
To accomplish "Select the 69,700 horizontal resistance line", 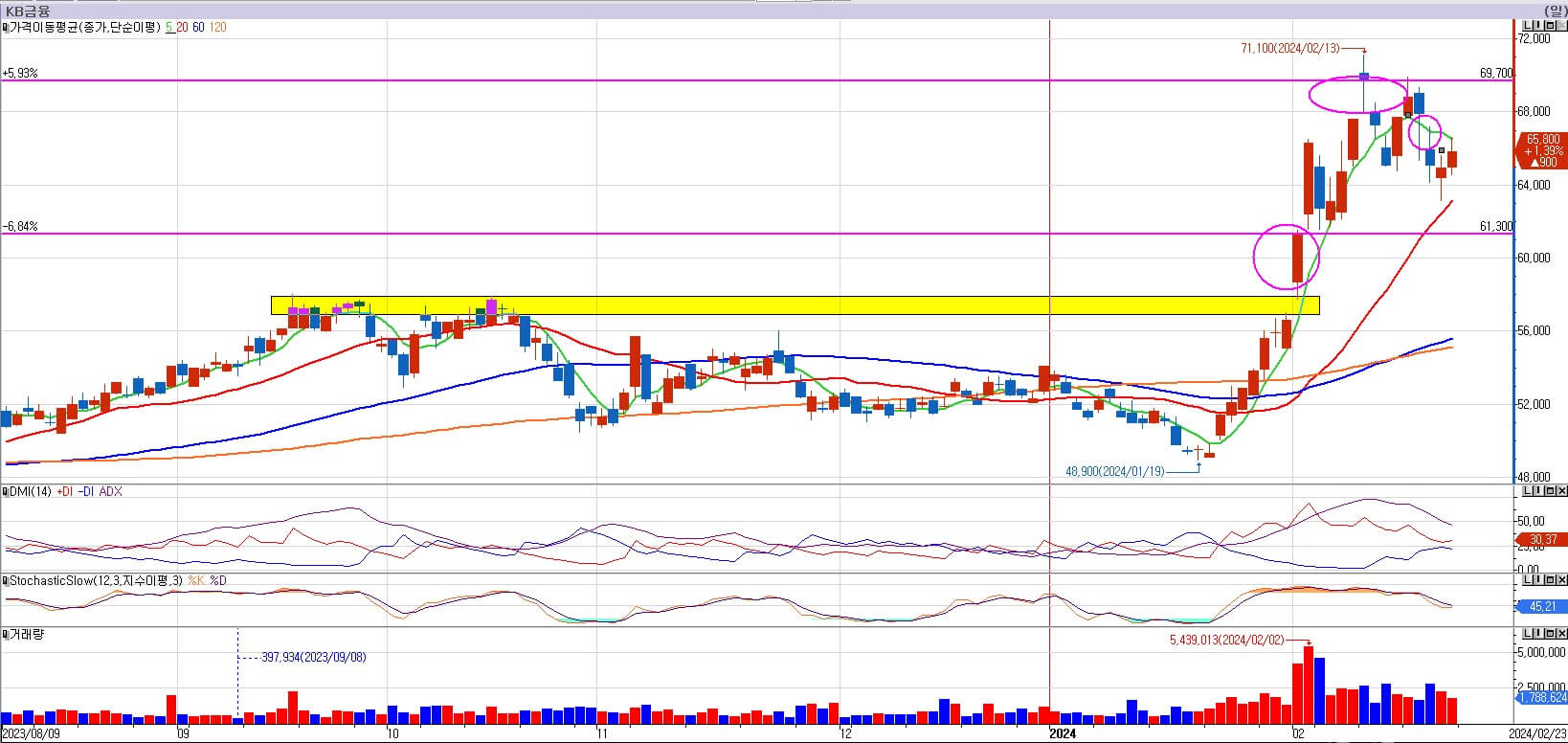I will pos(756,80).
